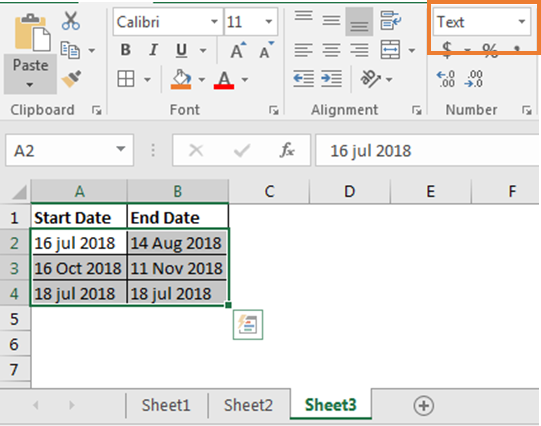Click the Paste button
Image resolution: width=541 pixels, height=426 pixels.
[30, 53]
